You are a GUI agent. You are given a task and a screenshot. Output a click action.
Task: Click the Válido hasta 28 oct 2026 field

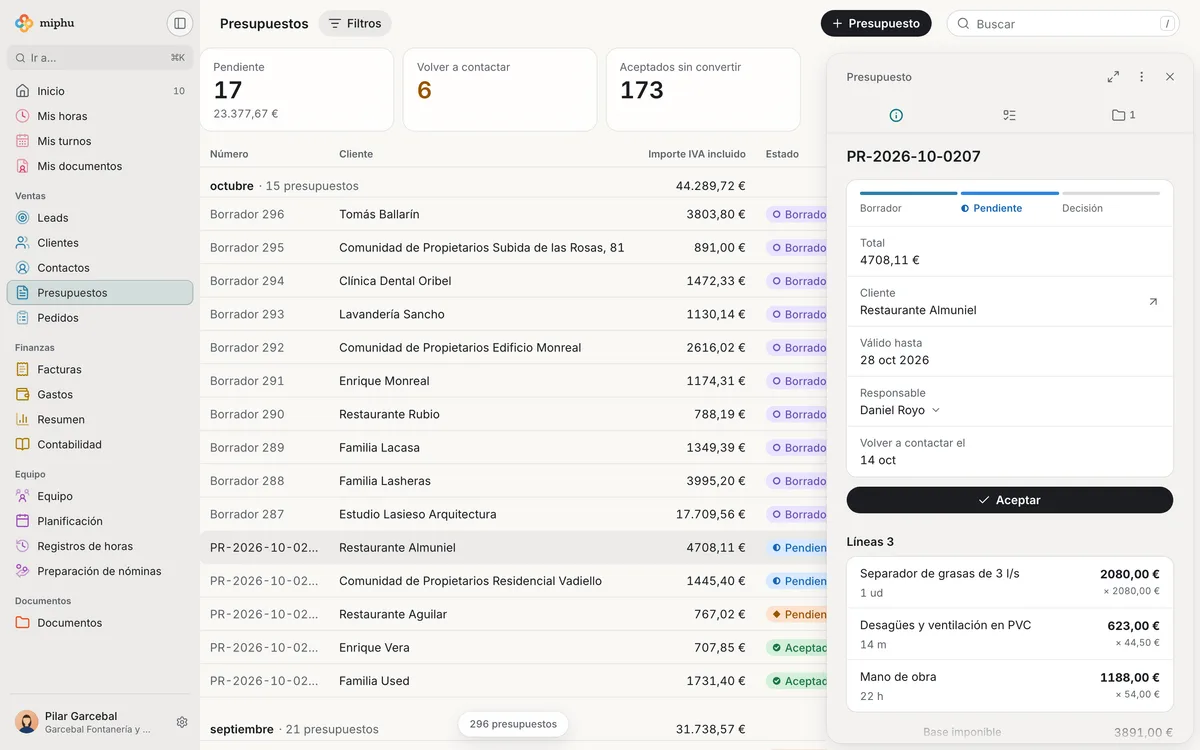1009,351
